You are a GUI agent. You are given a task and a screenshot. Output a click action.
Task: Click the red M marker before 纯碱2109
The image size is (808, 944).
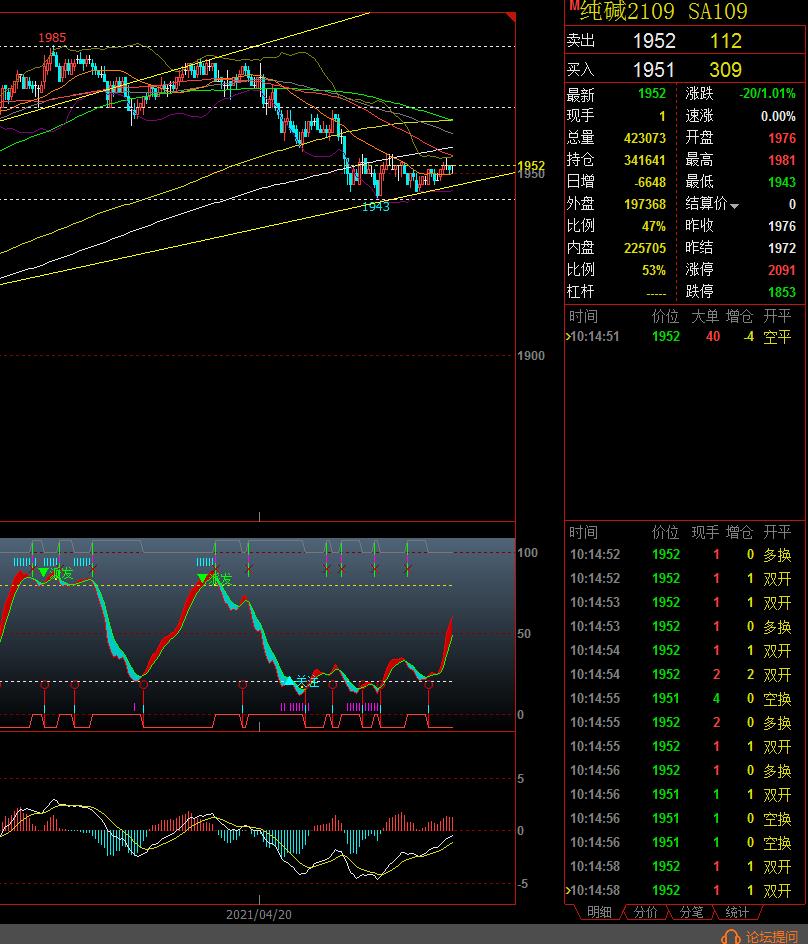tap(574, 6)
